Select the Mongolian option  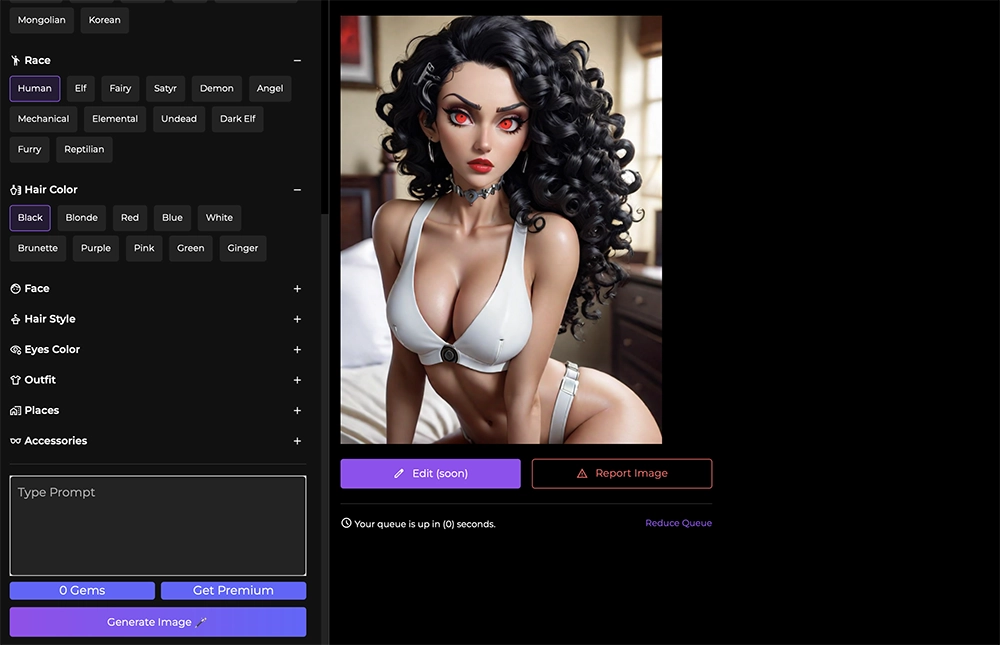41,20
